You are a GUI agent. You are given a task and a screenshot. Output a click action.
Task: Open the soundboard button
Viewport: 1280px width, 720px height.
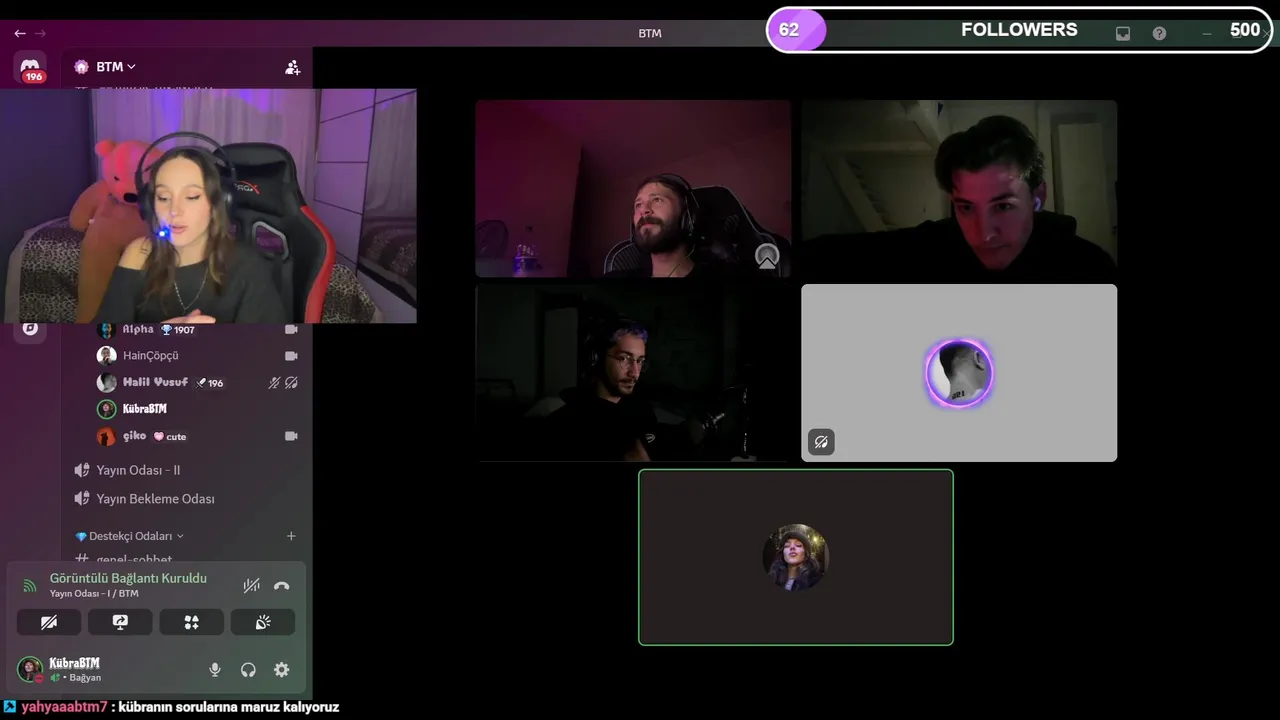pyautogui.click(x=263, y=622)
